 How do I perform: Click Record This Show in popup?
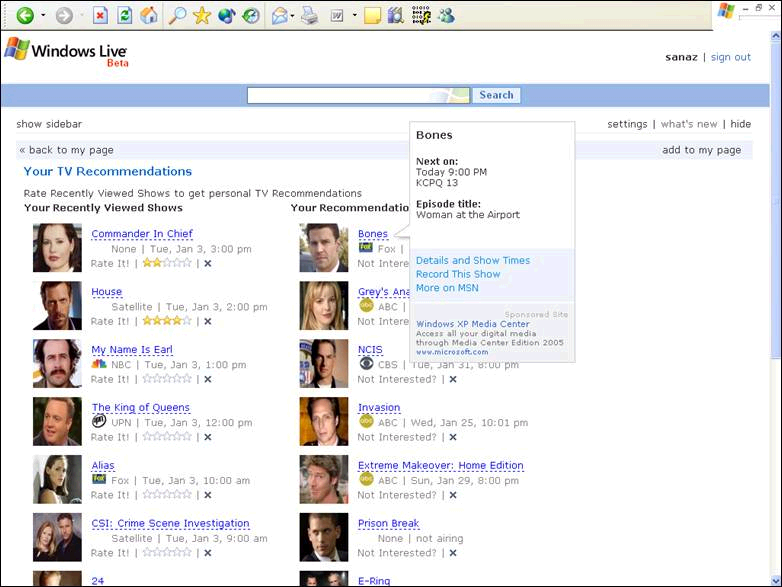pos(458,274)
